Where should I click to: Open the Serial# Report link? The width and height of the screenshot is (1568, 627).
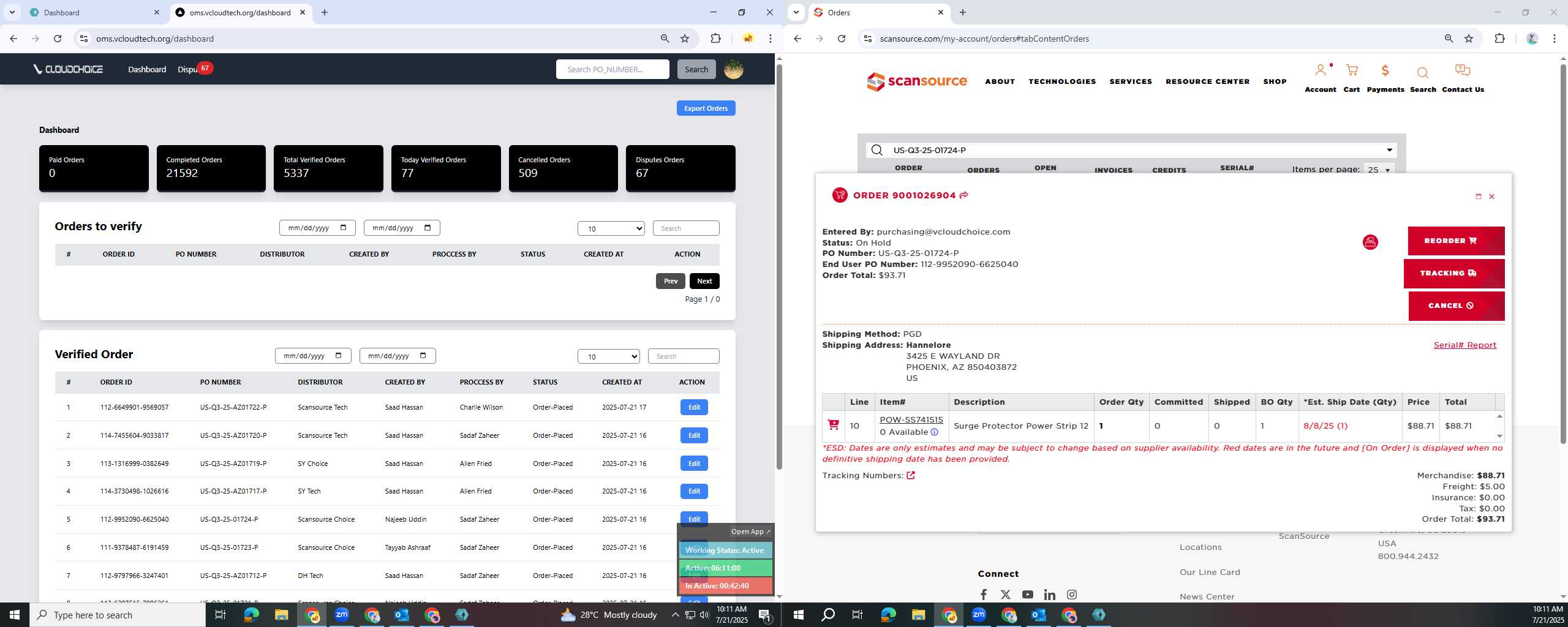(x=1464, y=345)
